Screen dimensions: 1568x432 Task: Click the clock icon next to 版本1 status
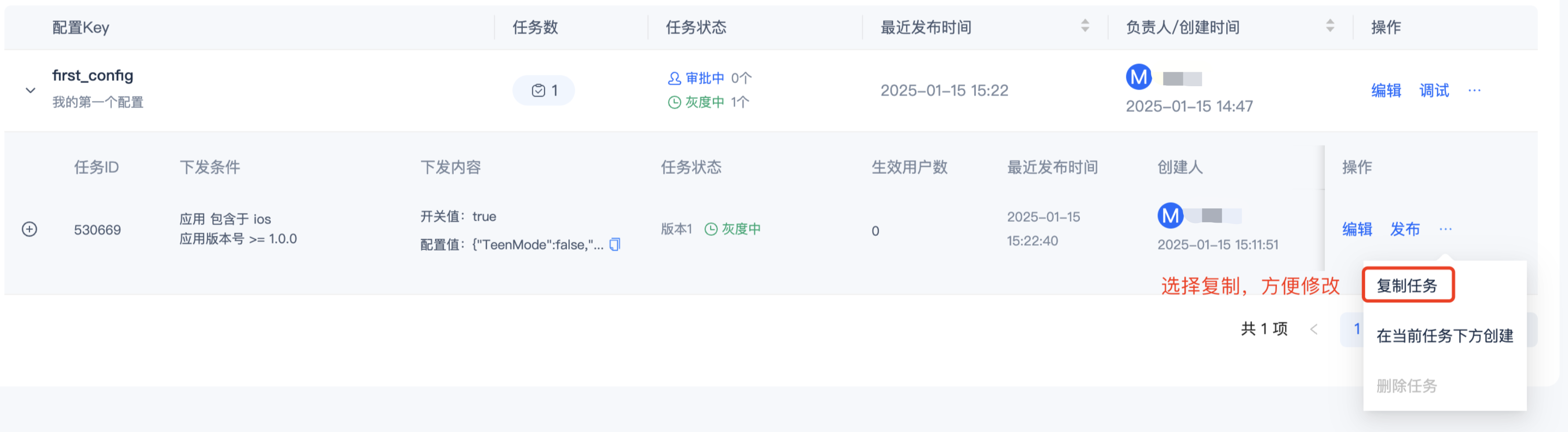pyautogui.click(x=711, y=229)
